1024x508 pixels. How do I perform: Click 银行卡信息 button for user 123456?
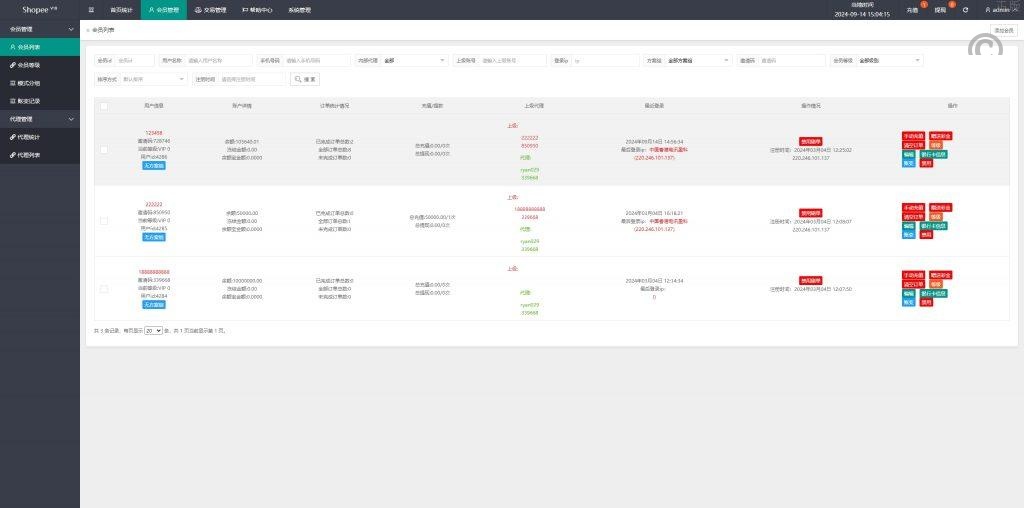click(x=933, y=154)
